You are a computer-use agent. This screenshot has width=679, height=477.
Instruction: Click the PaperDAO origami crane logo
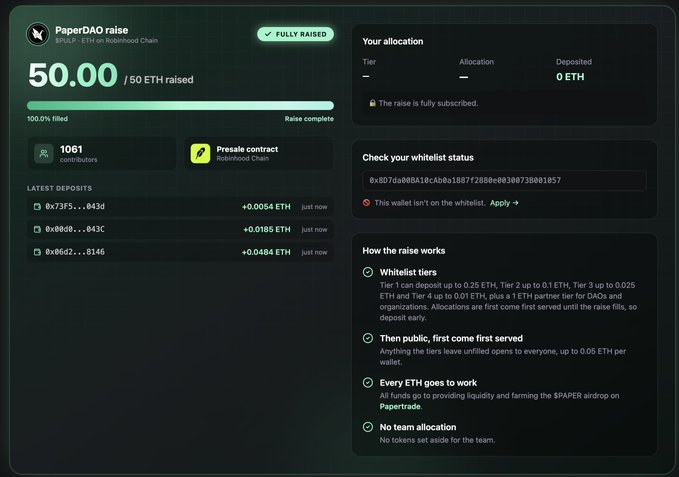tap(38, 34)
